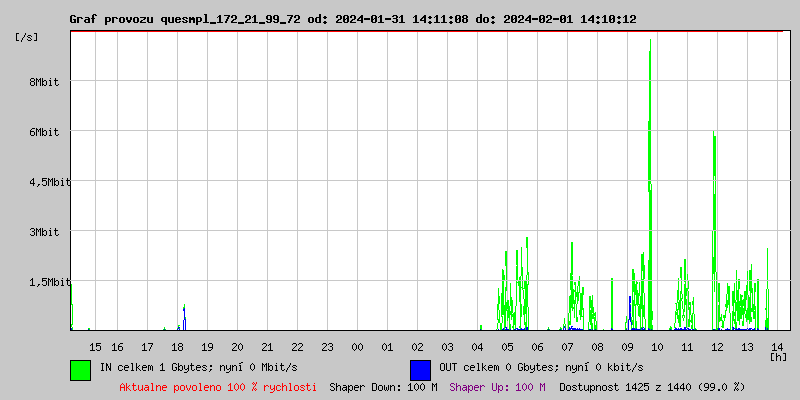The width and height of the screenshot is (800, 400).
Task: Select hour 00 on the time axis
Action: [x=357, y=347]
